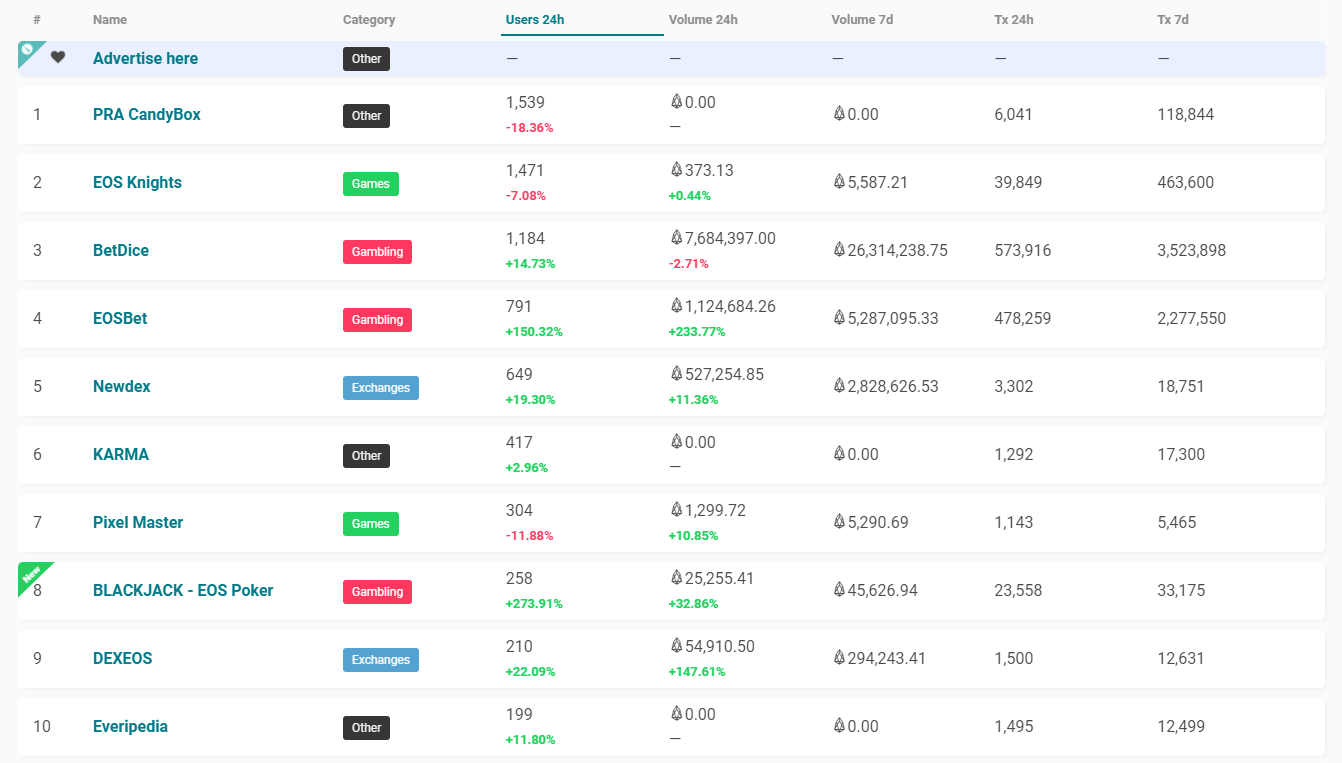
Task: Open PRA CandyBox dapp page
Action: pyautogui.click(x=147, y=114)
